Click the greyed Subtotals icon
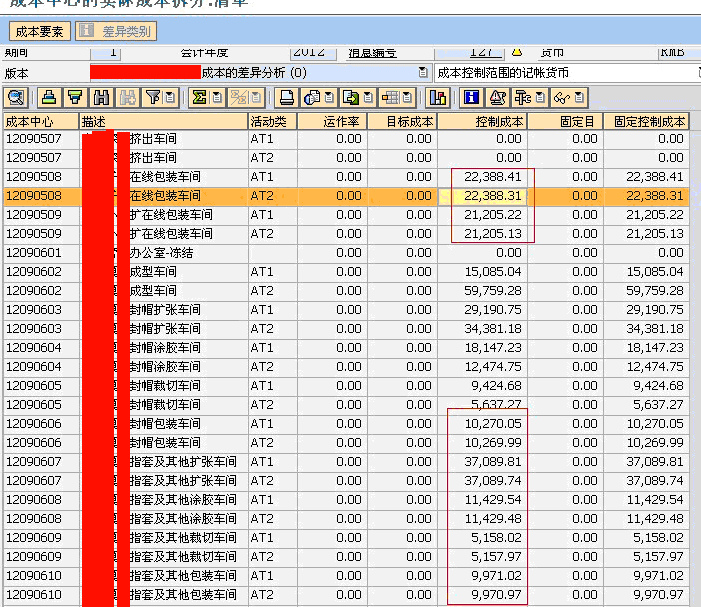701x607 pixels. [x=239, y=97]
